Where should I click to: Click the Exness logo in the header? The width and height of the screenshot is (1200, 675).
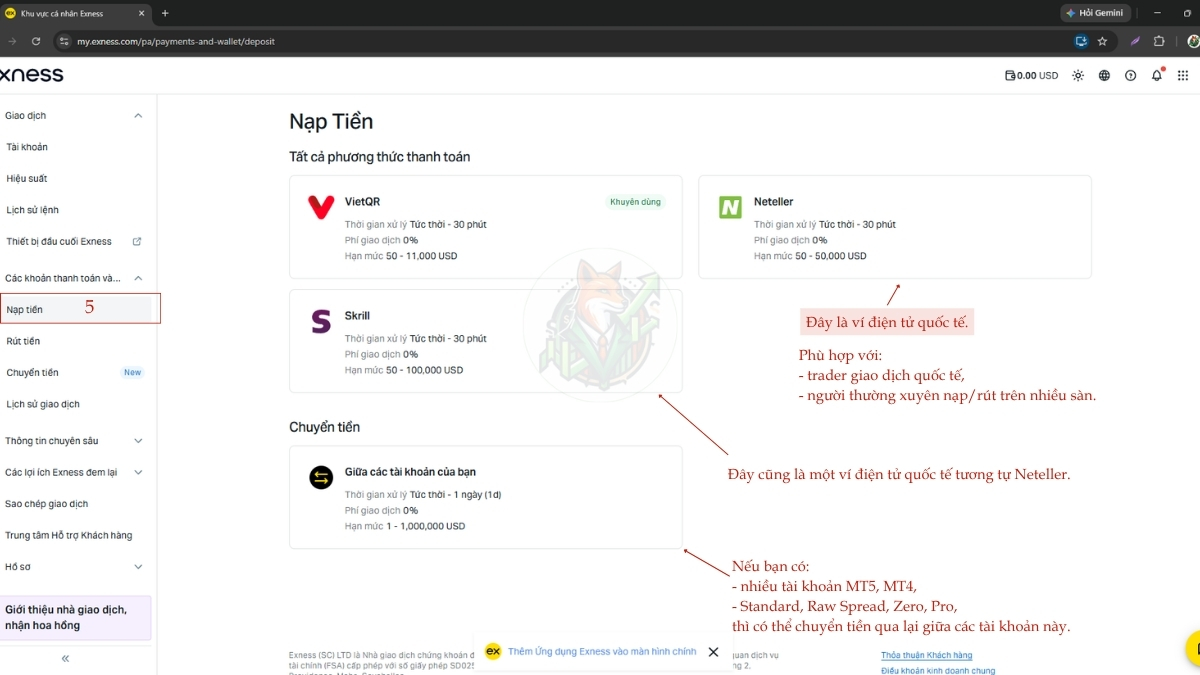pos(31,75)
